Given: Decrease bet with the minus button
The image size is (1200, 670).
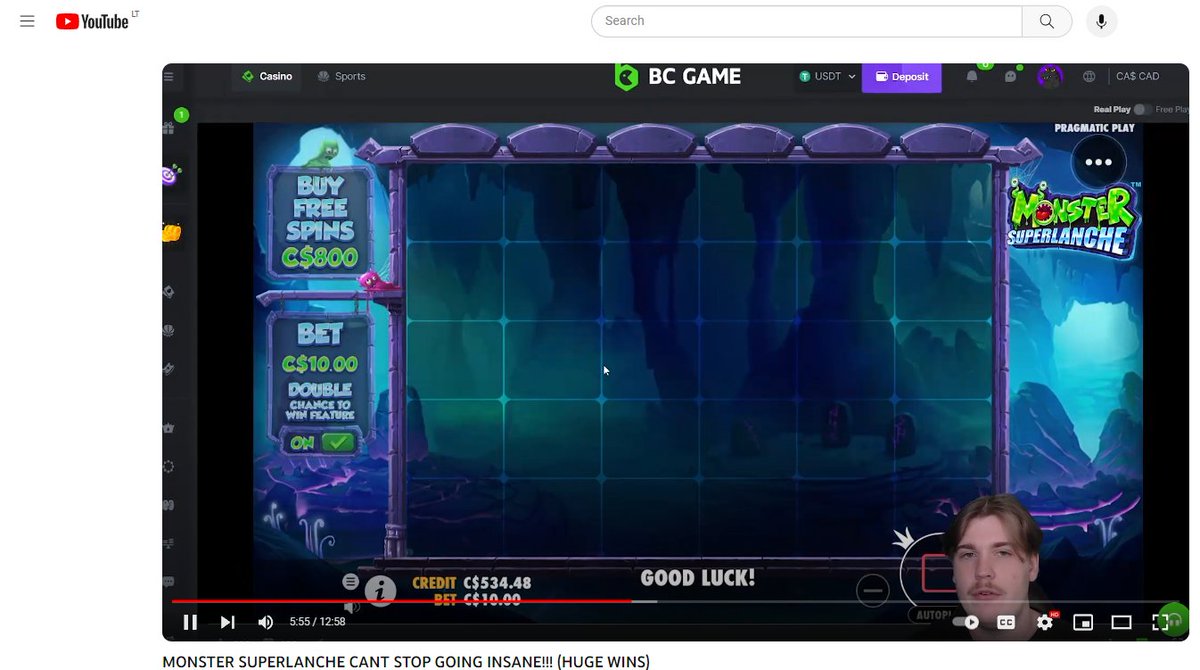Looking at the screenshot, I should coord(873,590).
